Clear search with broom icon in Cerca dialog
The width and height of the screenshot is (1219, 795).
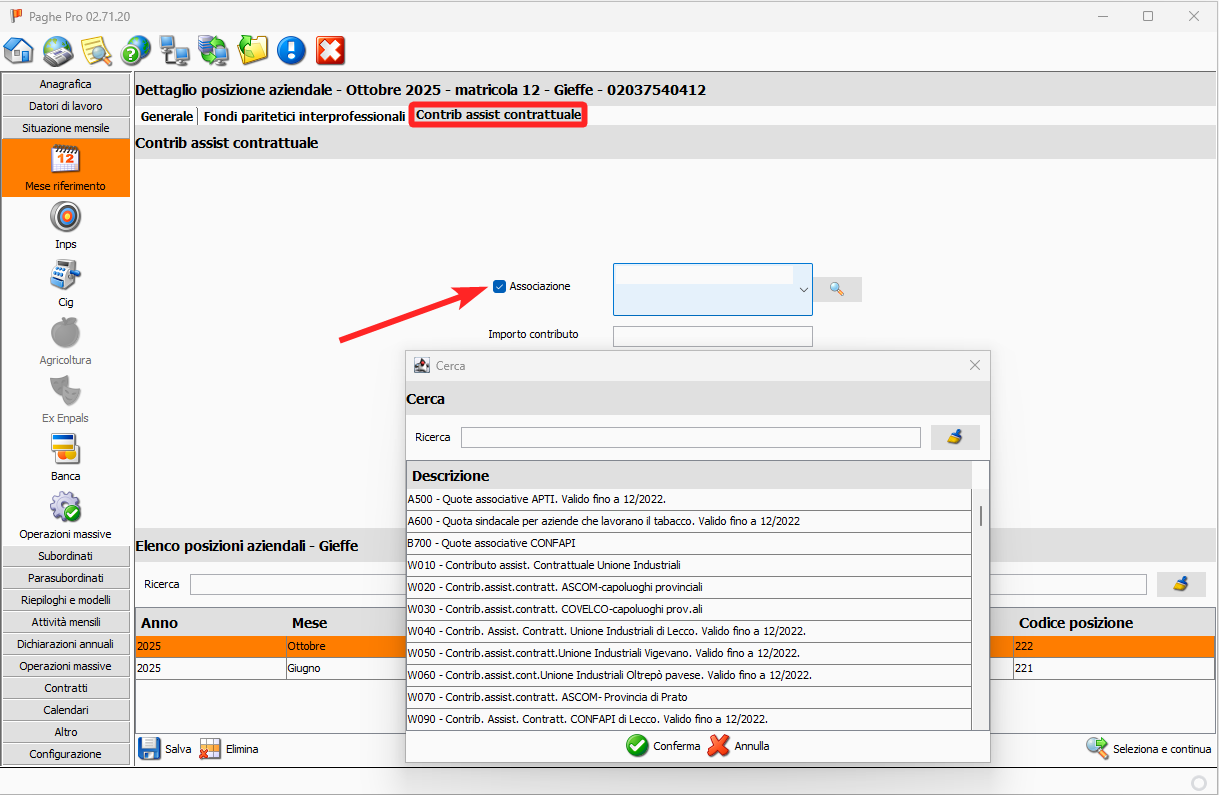(x=954, y=437)
